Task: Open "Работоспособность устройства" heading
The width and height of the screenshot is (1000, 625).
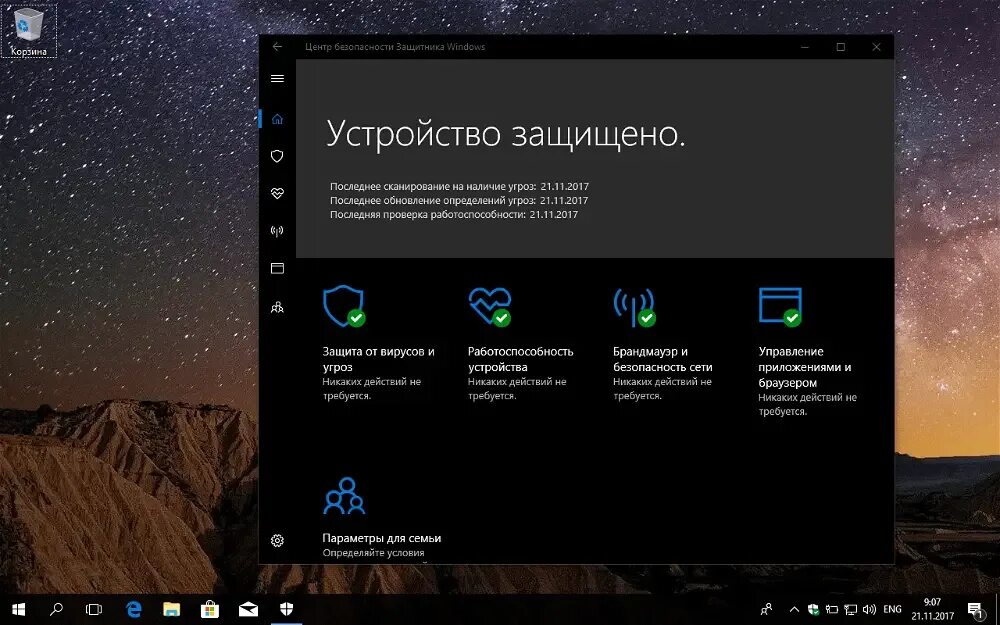Action: pyautogui.click(x=520, y=359)
